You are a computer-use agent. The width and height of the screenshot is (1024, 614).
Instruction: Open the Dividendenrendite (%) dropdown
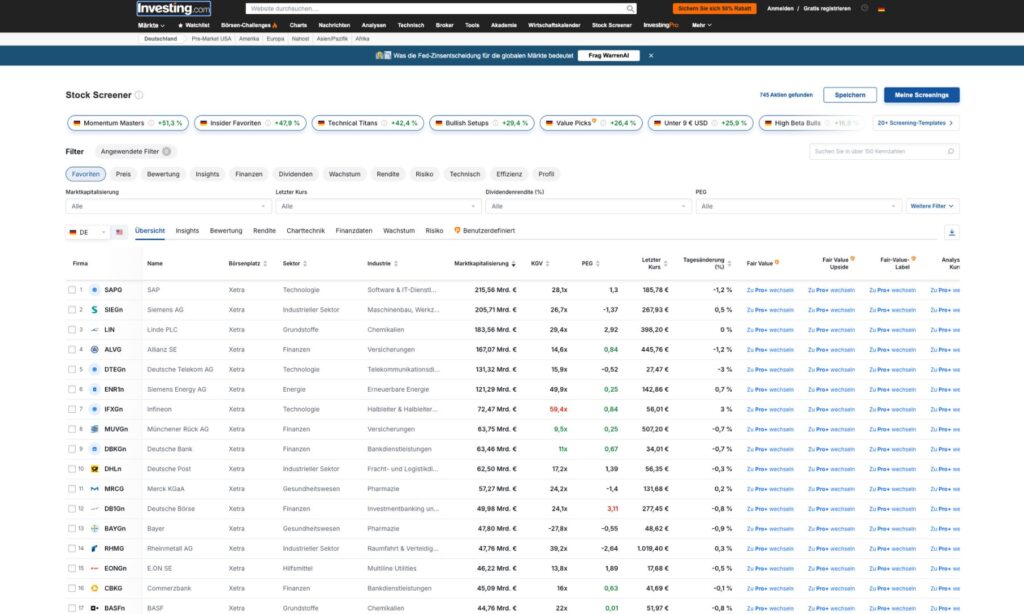tap(588, 206)
